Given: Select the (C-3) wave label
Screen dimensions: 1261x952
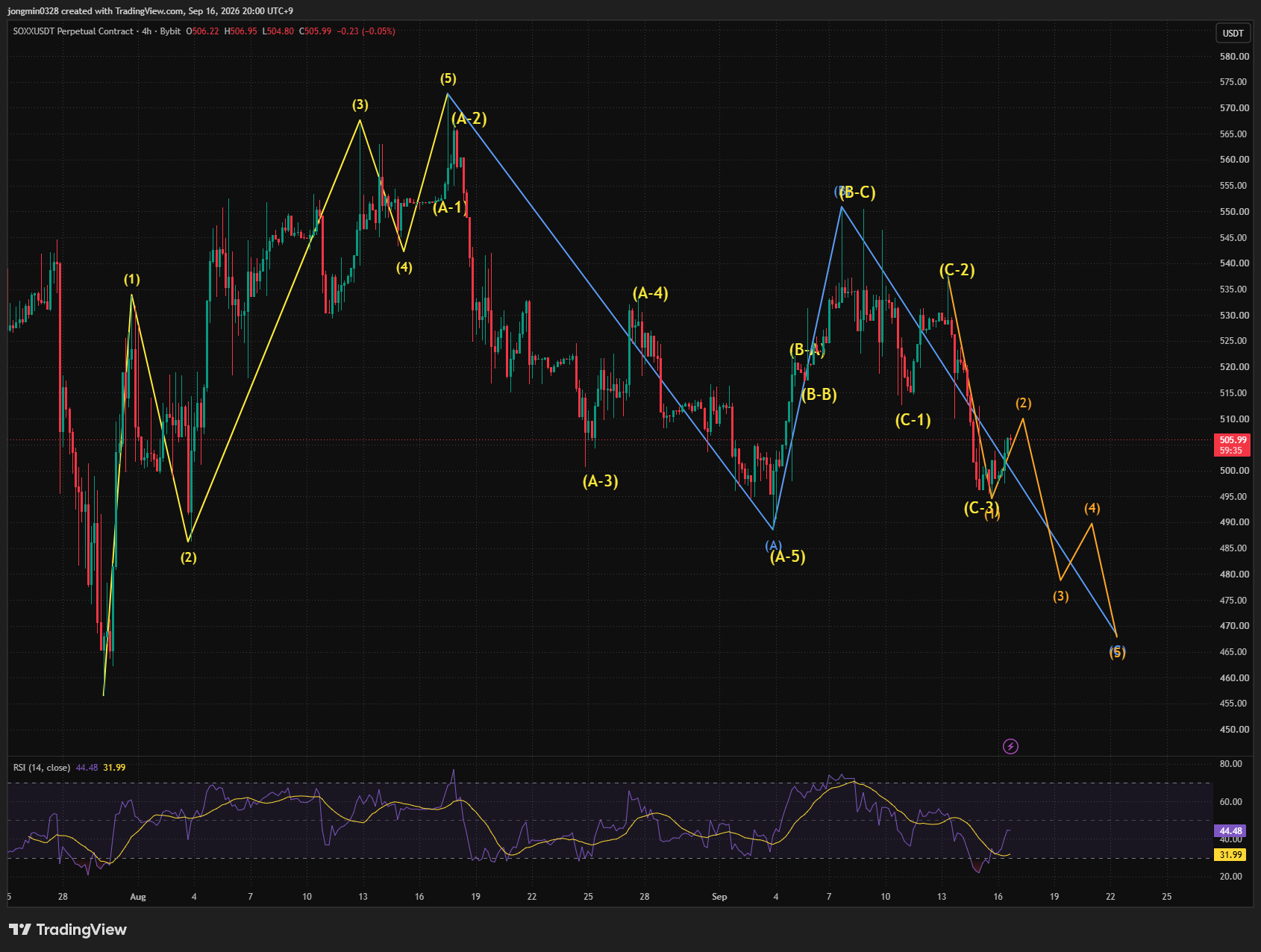Looking at the screenshot, I should 982,508.
